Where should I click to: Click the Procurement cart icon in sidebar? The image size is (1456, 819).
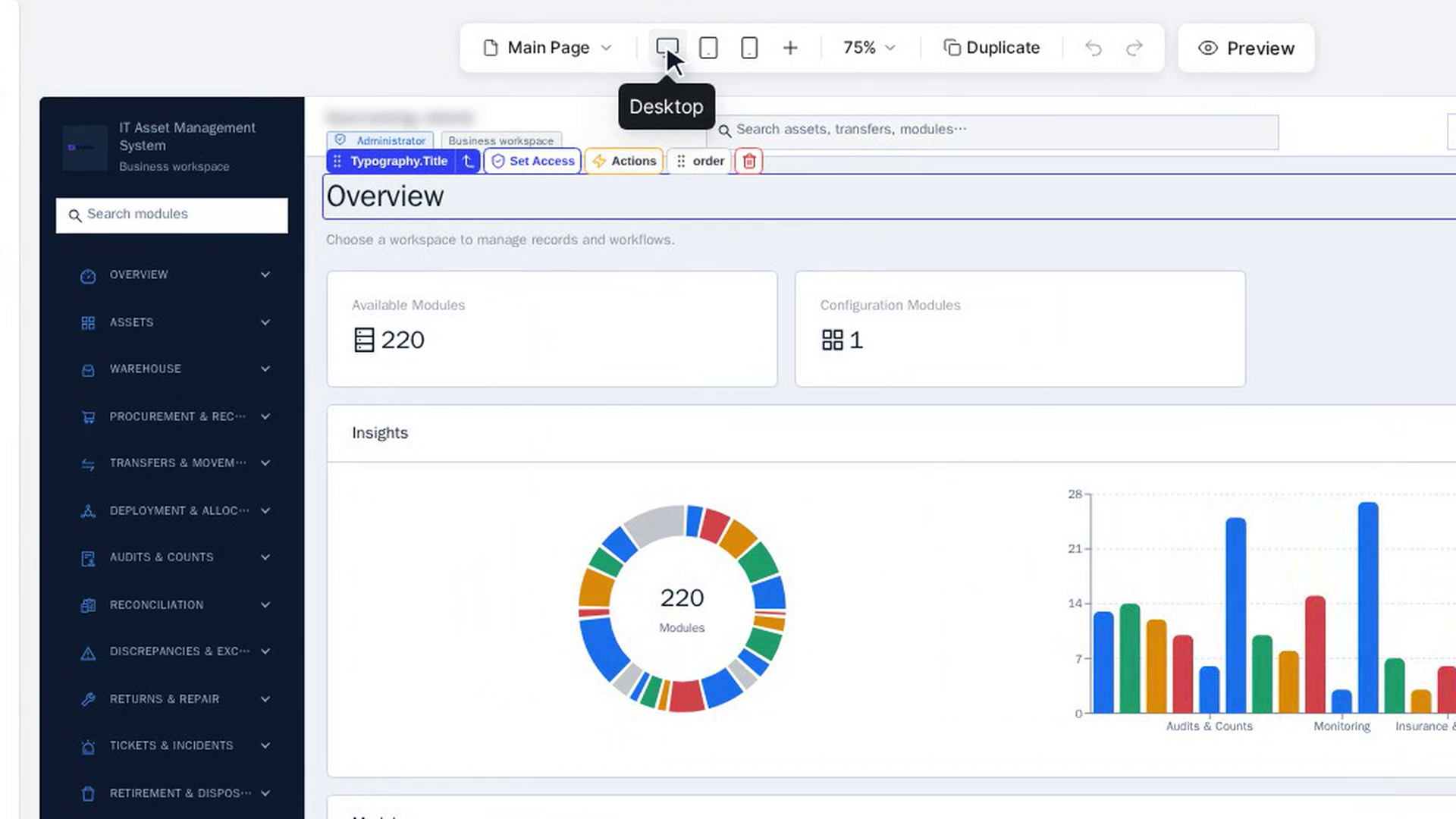(x=88, y=417)
